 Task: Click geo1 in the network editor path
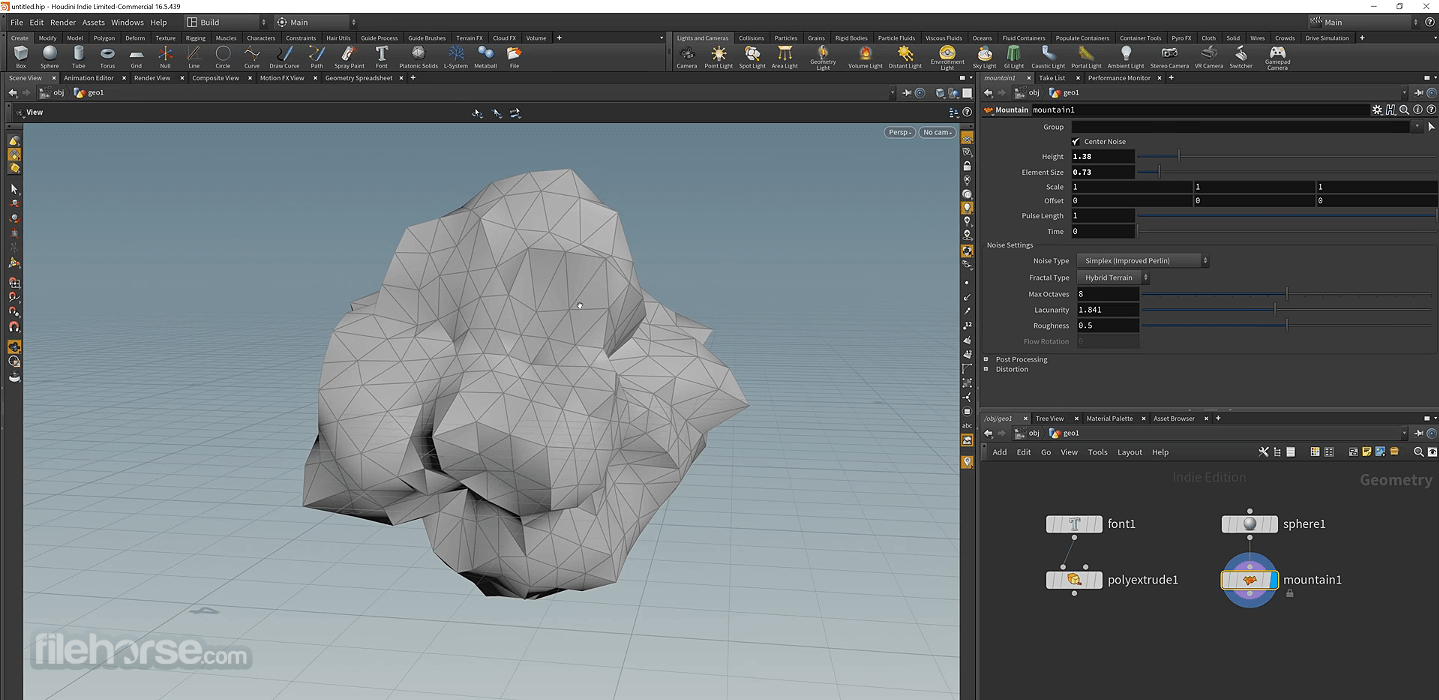pos(1071,433)
